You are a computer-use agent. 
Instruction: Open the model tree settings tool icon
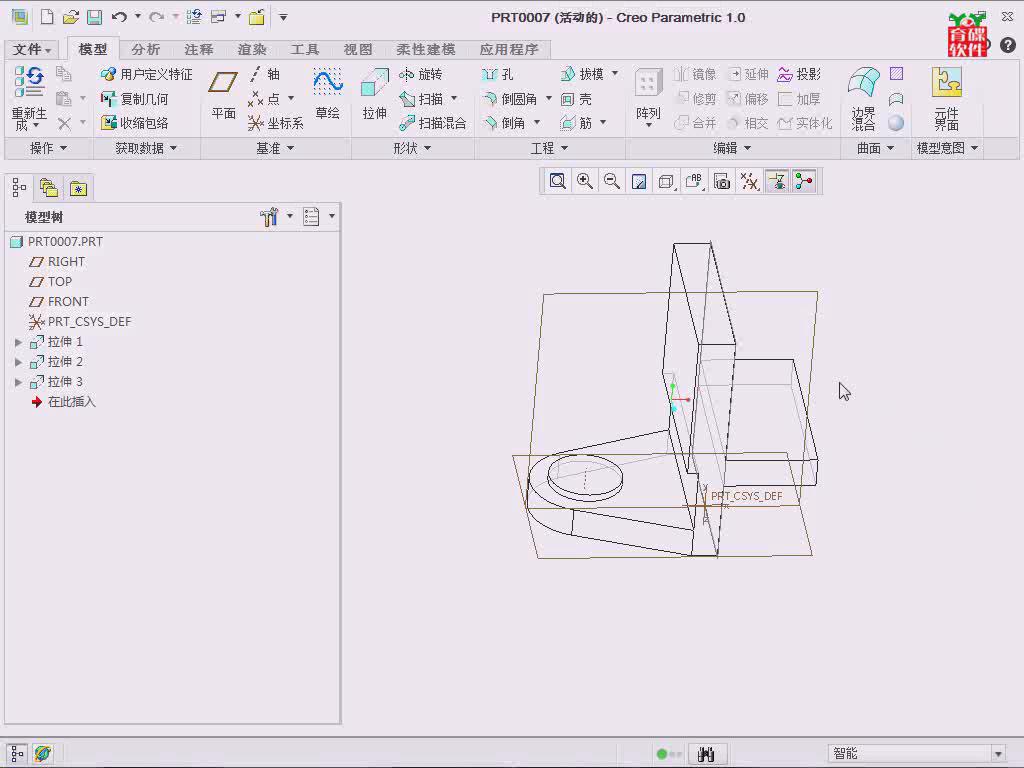pos(269,217)
